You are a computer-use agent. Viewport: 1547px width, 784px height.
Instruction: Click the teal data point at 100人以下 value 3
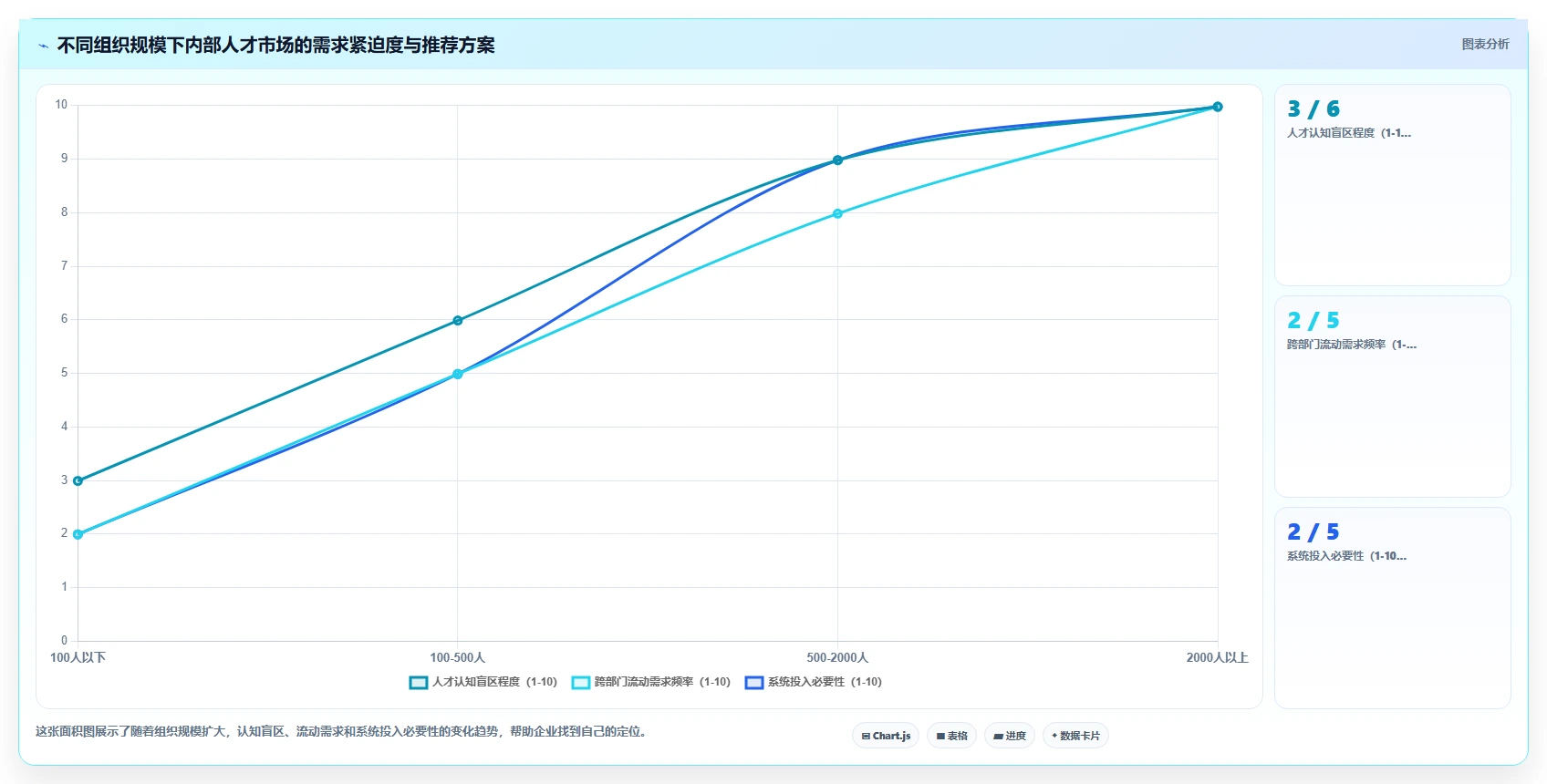[78, 480]
